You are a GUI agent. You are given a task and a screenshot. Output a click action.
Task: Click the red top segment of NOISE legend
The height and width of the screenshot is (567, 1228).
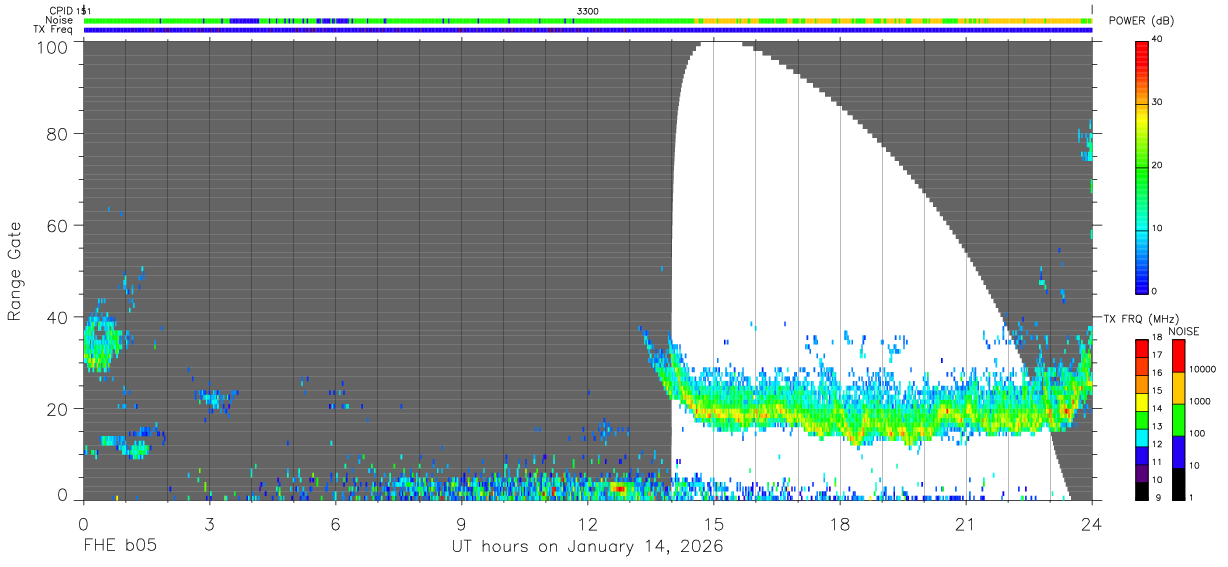click(x=1178, y=355)
